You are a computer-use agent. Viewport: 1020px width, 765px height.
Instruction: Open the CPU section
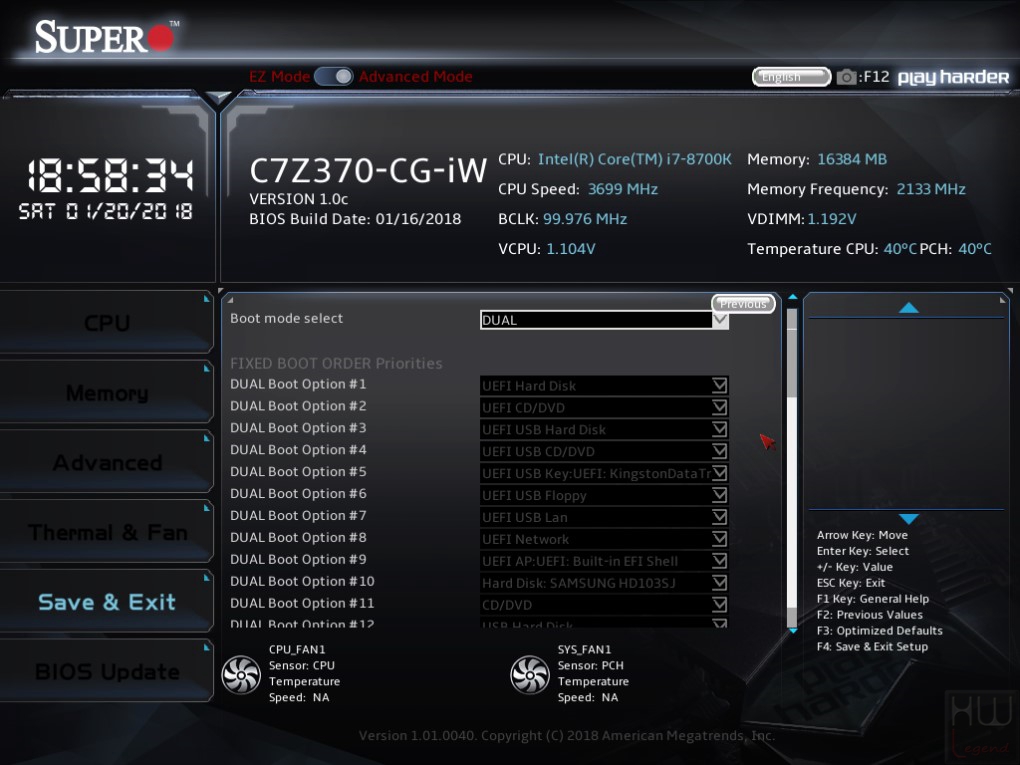pyautogui.click(x=107, y=323)
